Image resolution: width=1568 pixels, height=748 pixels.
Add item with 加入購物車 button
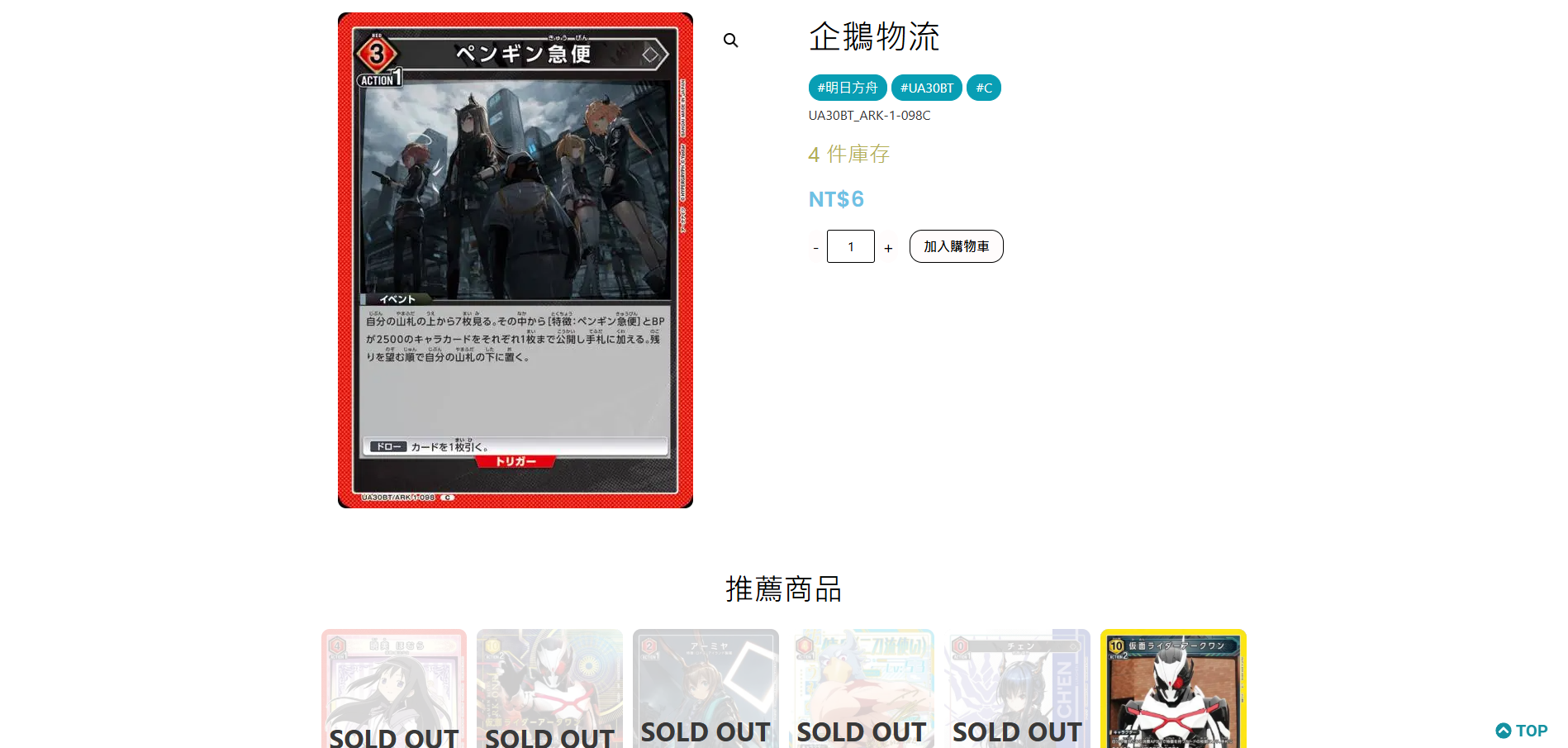956,246
